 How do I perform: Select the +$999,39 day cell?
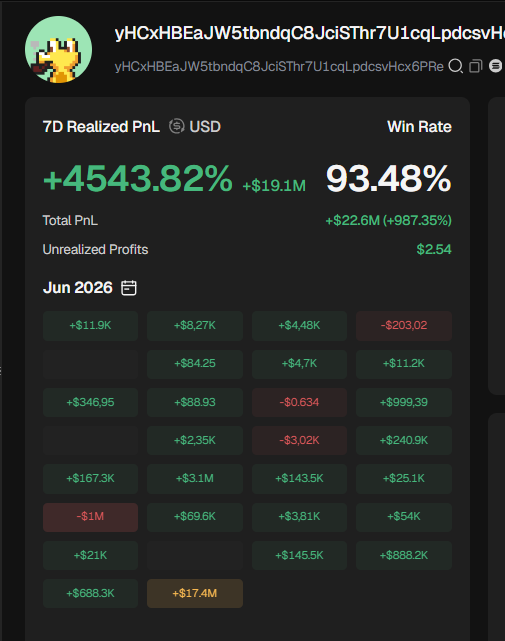(404, 402)
